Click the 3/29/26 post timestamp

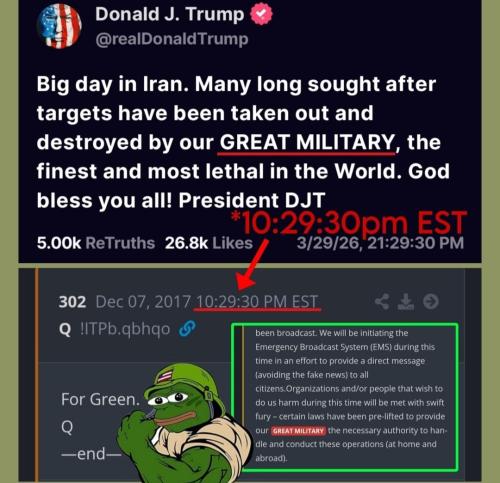tap(380, 243)
